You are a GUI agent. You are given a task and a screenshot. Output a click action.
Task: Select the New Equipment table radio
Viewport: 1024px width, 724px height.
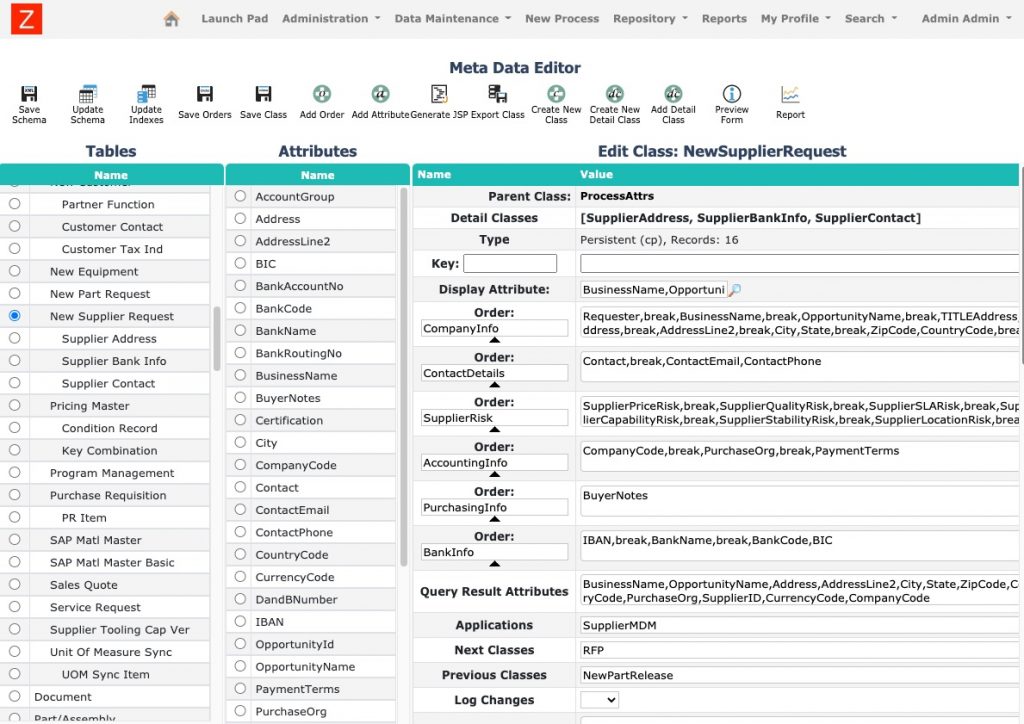tap(14, 271)
